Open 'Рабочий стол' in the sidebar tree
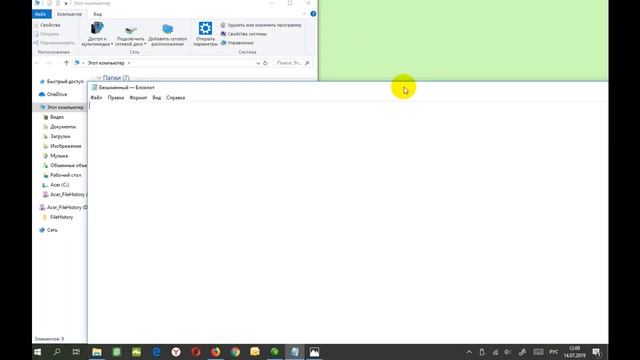The image size is (640, 360). pyautogui.click(x=62, y=175)
